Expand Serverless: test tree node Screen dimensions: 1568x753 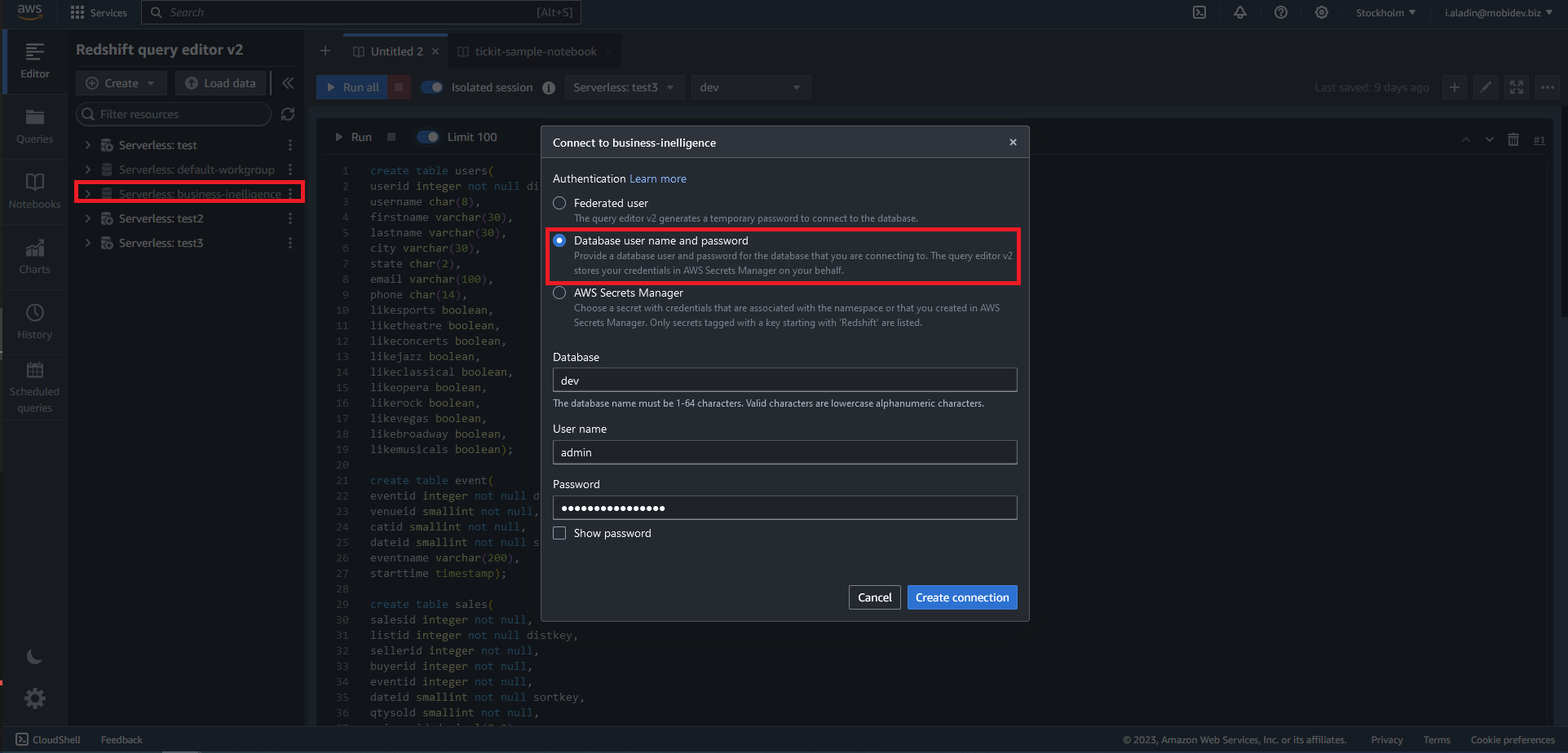click(88, 145)
